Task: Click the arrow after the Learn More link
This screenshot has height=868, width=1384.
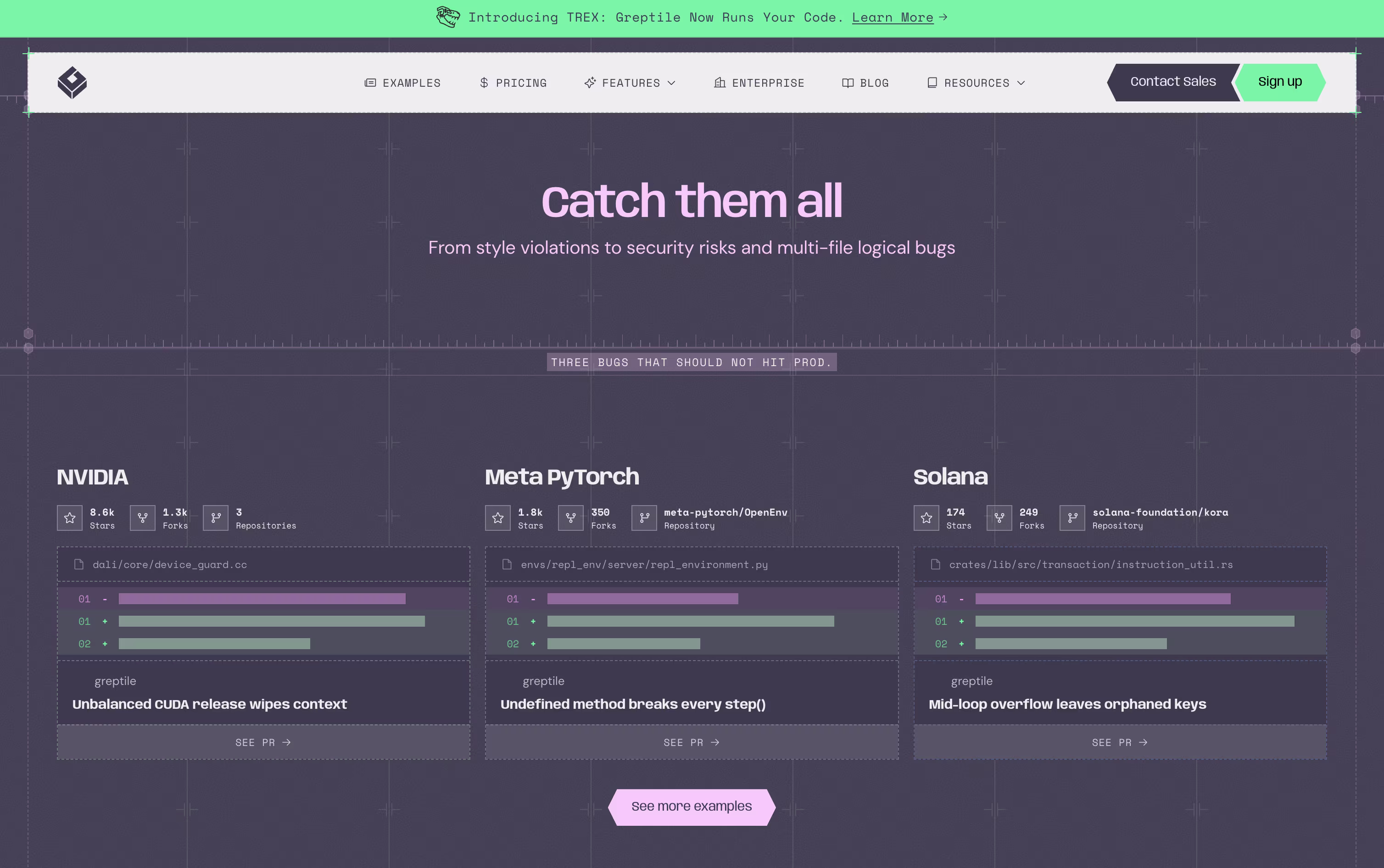Action: click(x=943, y=17)
